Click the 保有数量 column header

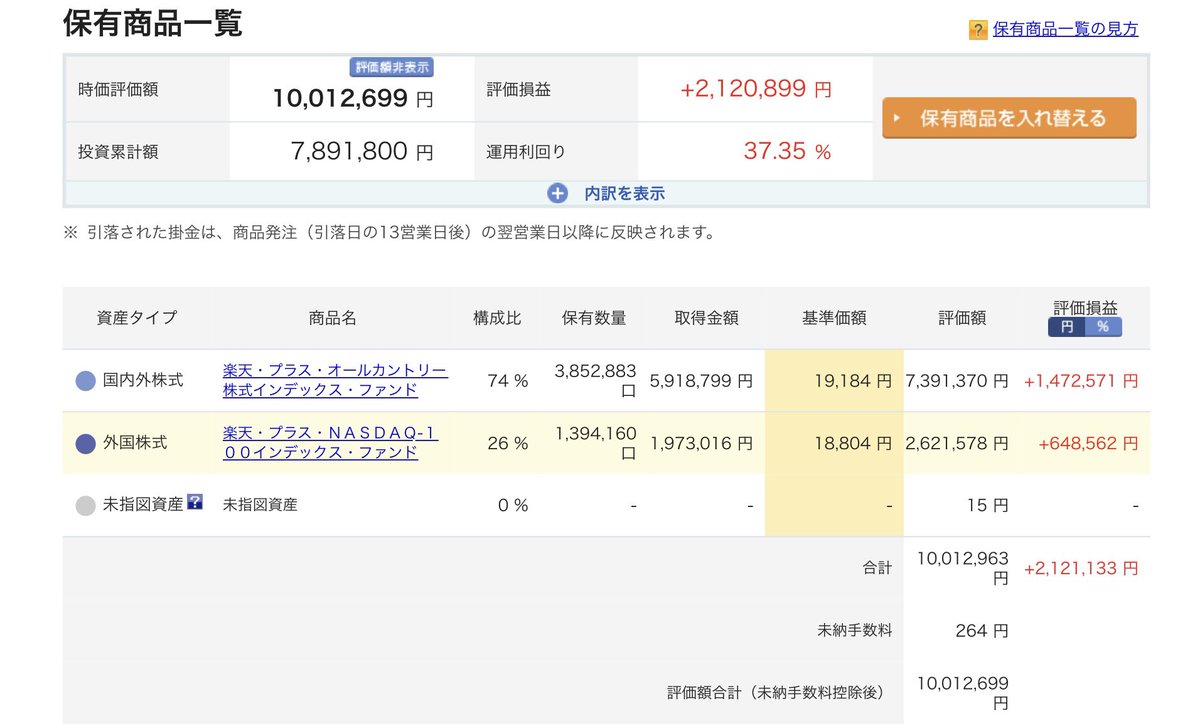[594, 318]
